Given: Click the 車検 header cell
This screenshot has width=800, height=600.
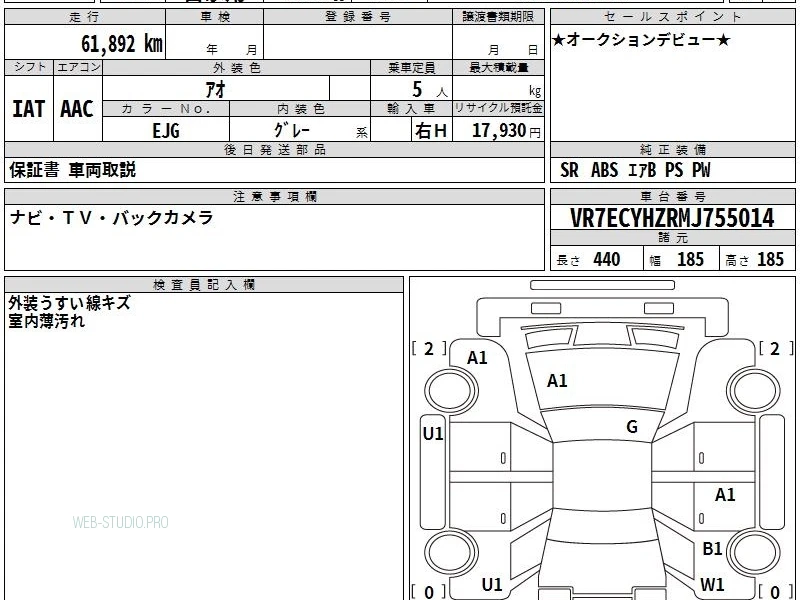Looking at the screenshot, I should (x=215, y=17).
